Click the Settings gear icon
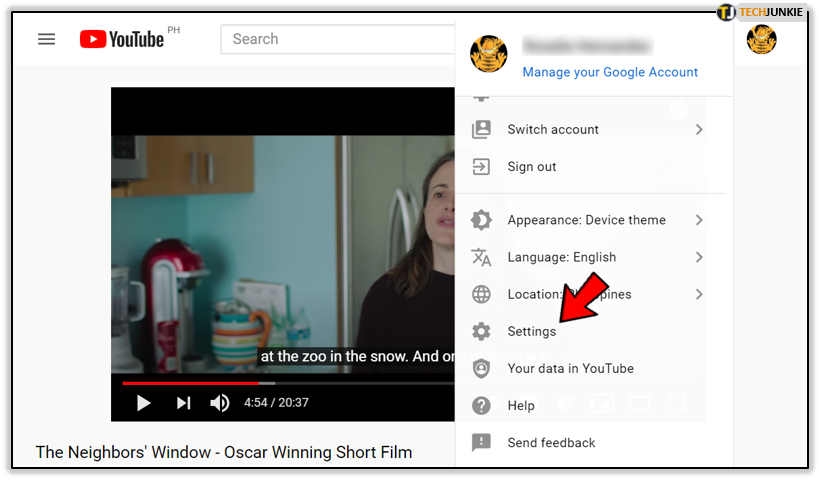The image size is (820, 480). (x=481, y=332)
